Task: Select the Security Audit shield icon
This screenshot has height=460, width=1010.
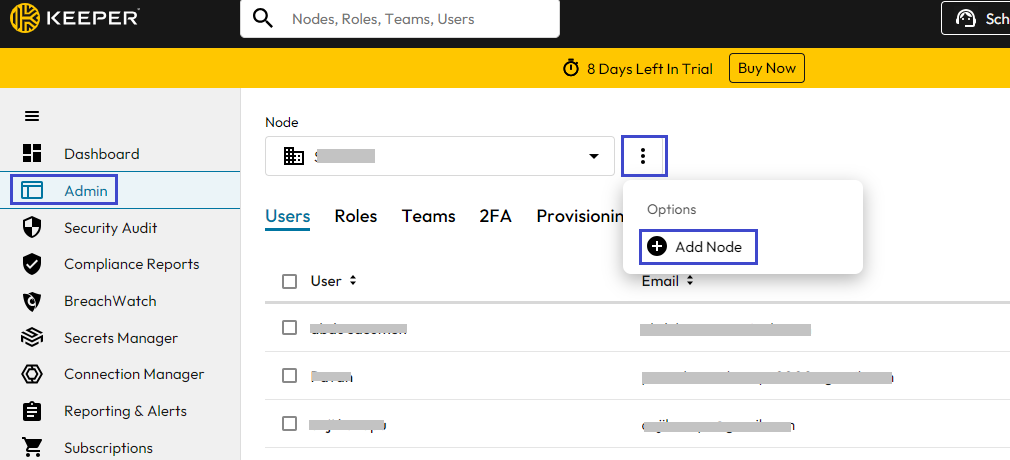Action: (x=32, y=228)
